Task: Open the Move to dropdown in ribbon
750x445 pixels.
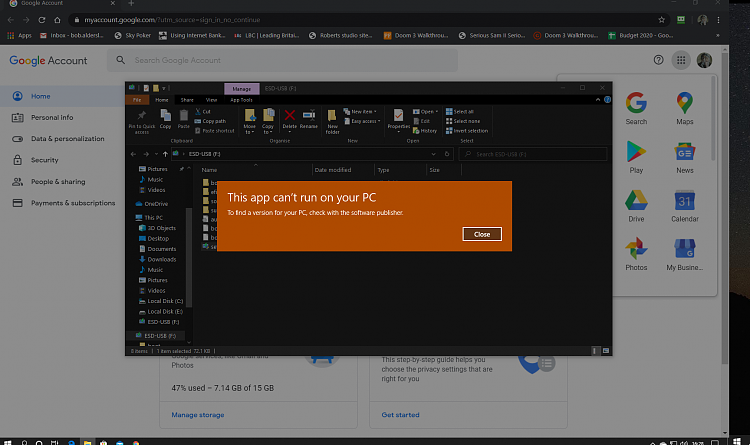Action: 250,122
